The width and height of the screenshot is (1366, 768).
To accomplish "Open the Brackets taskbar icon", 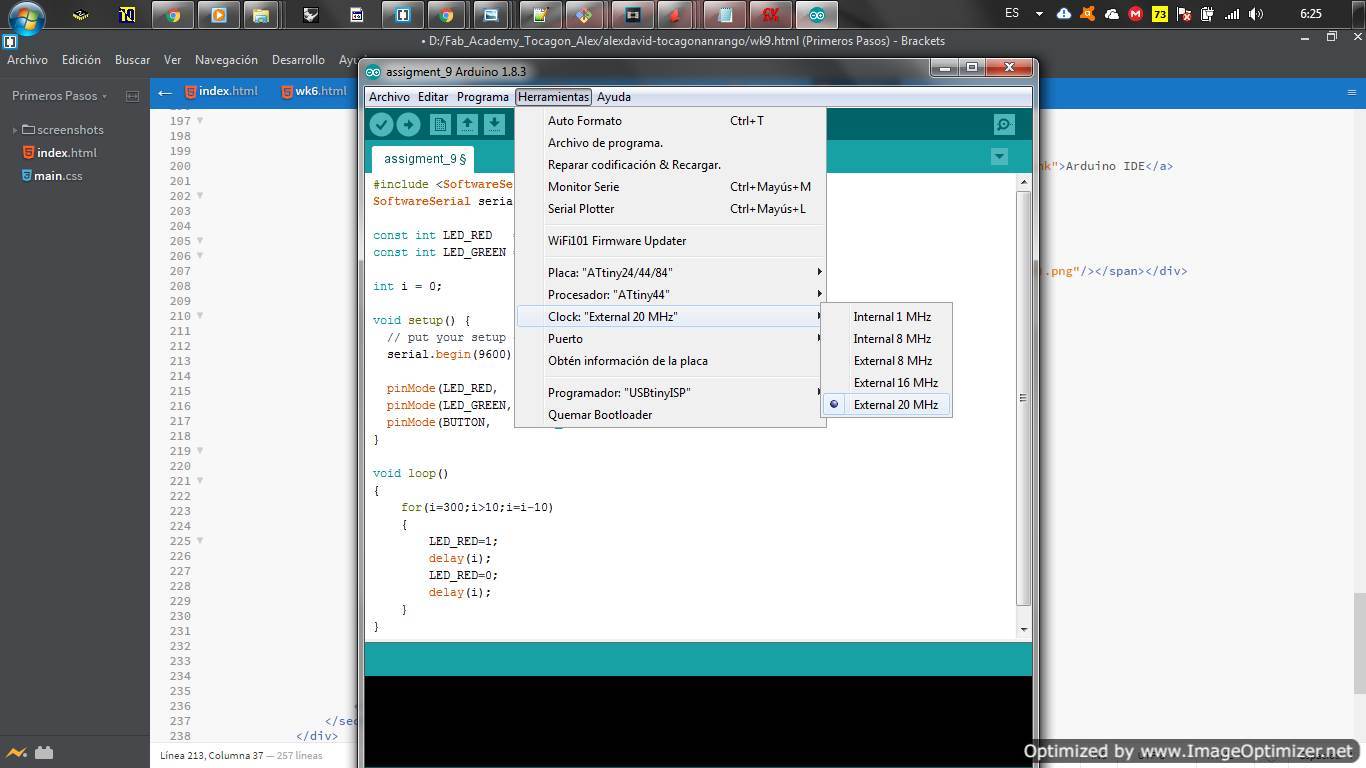I will pos(402,15).
